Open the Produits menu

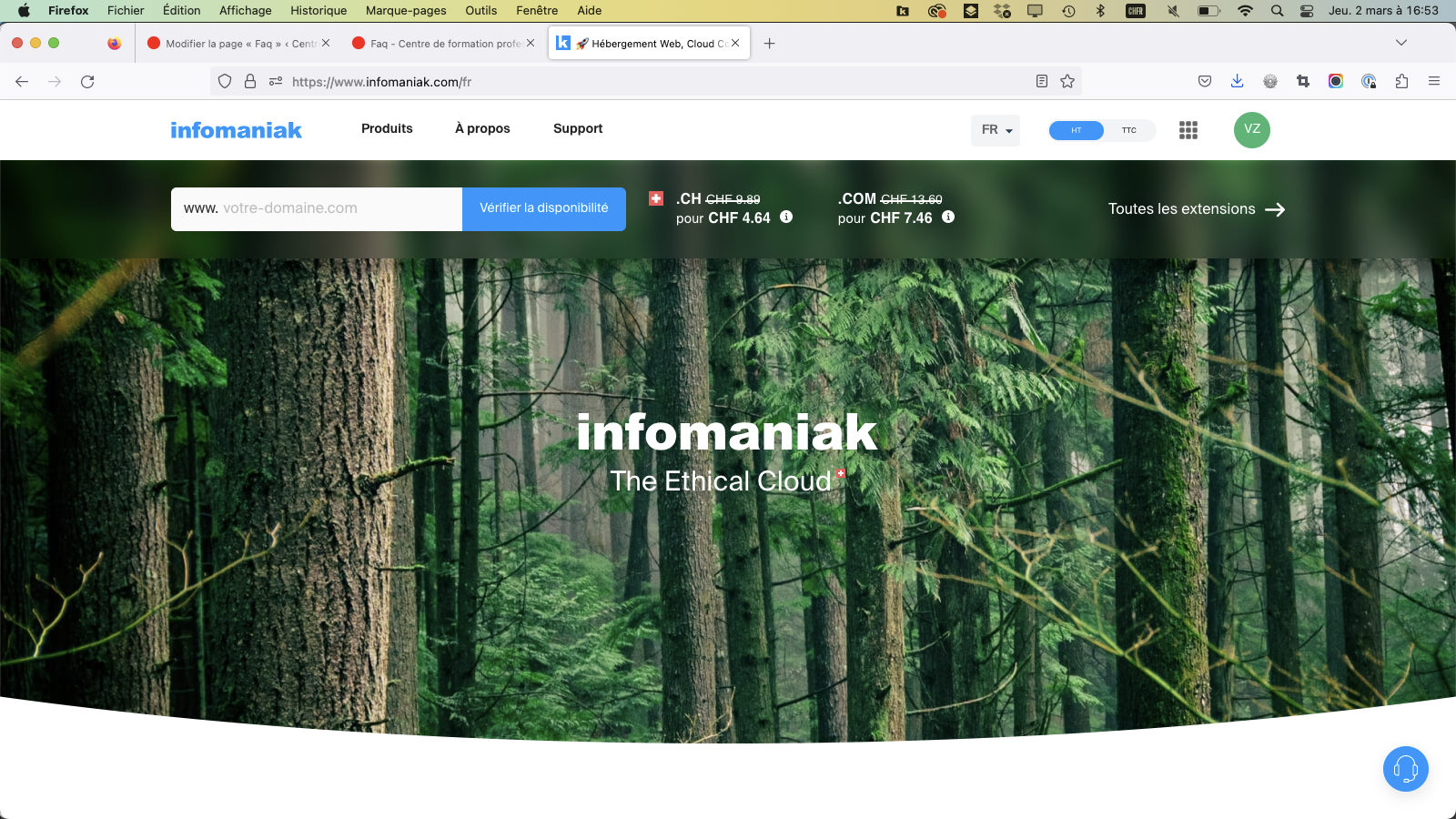pyautogui.click(x=387, y=128)
